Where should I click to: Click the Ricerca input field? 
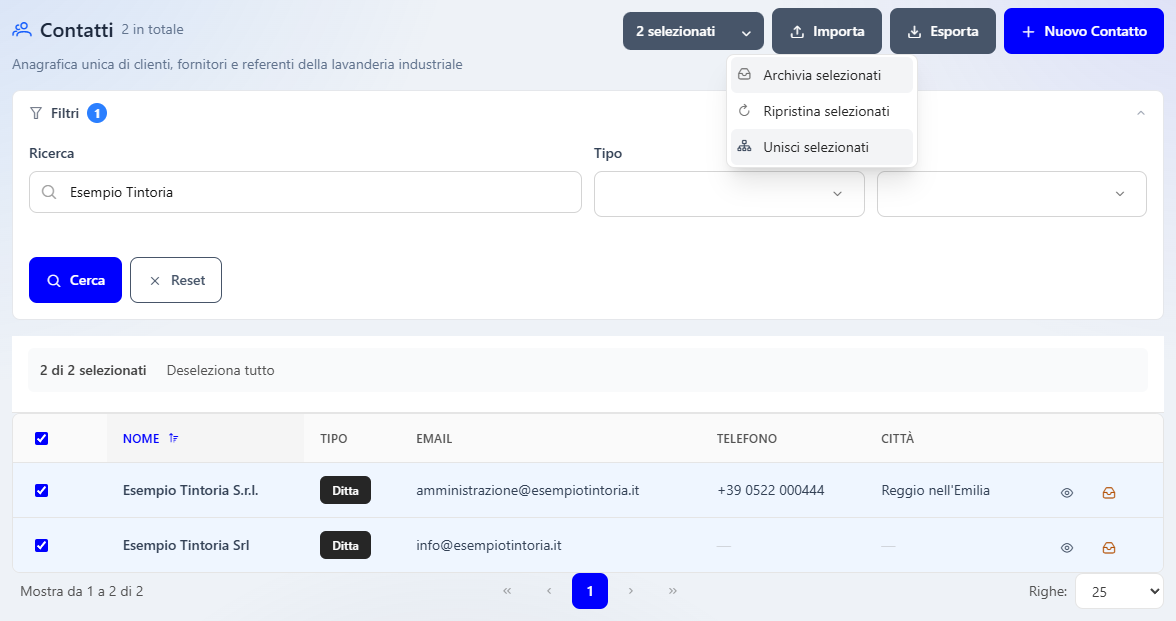305,192
